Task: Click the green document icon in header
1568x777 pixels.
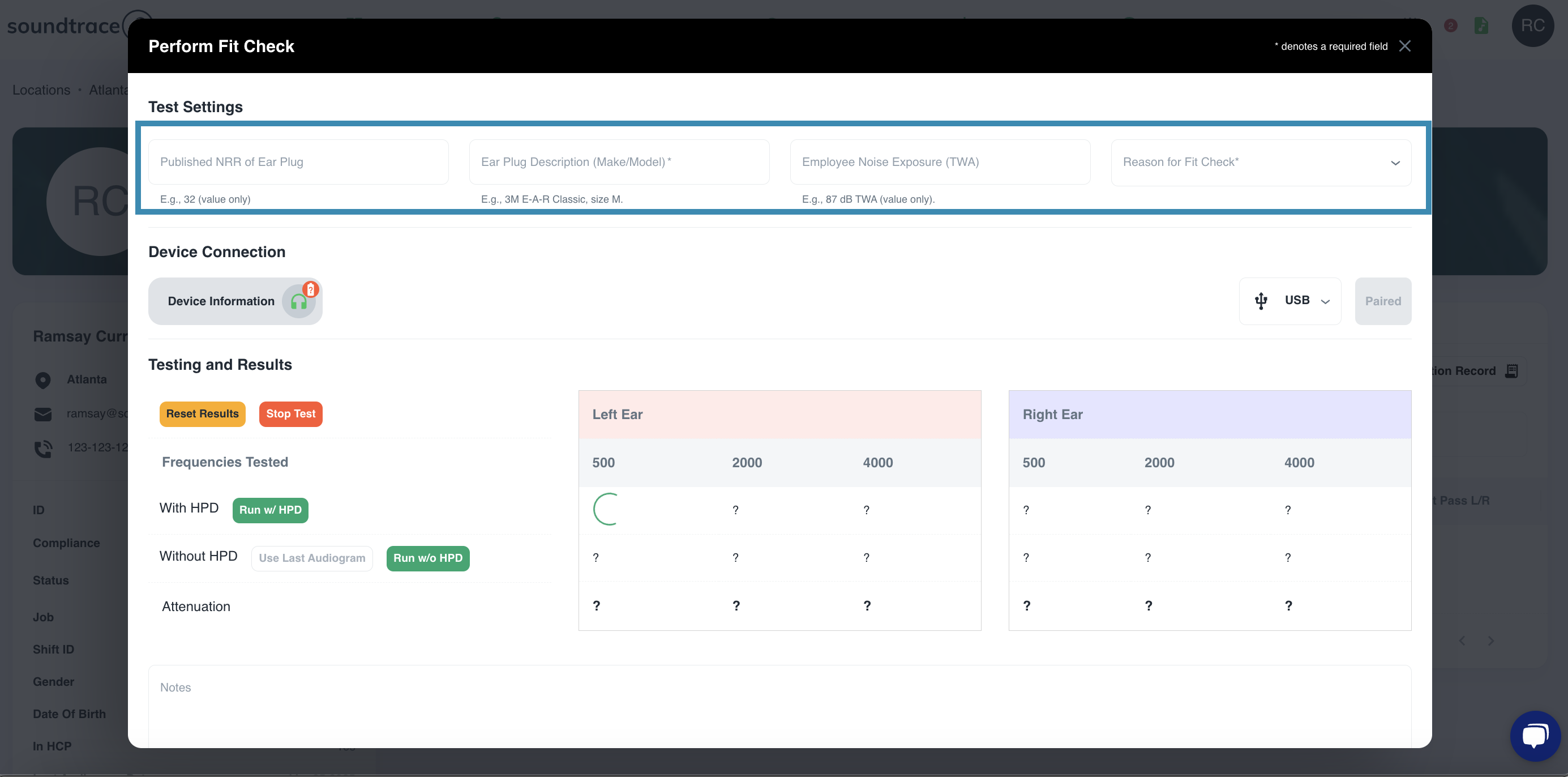Action: (1481, 25)
